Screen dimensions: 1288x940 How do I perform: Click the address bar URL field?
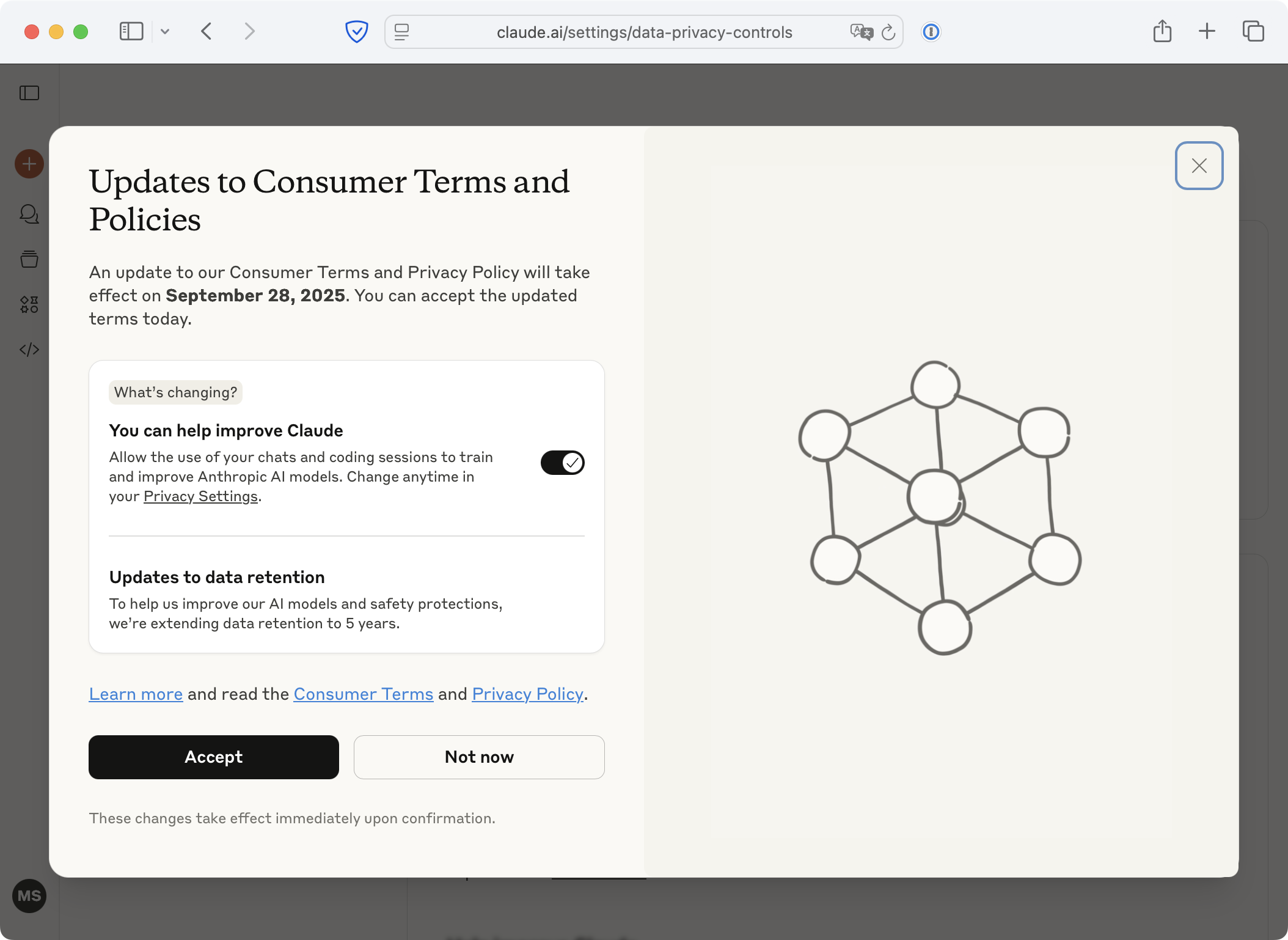644,32
